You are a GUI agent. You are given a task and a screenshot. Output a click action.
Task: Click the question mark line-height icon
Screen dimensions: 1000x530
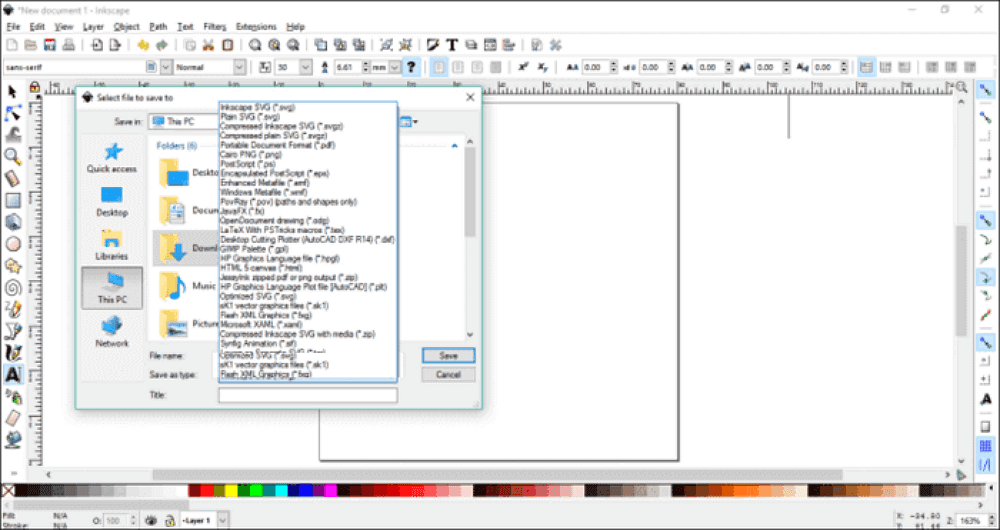[411, 67]
